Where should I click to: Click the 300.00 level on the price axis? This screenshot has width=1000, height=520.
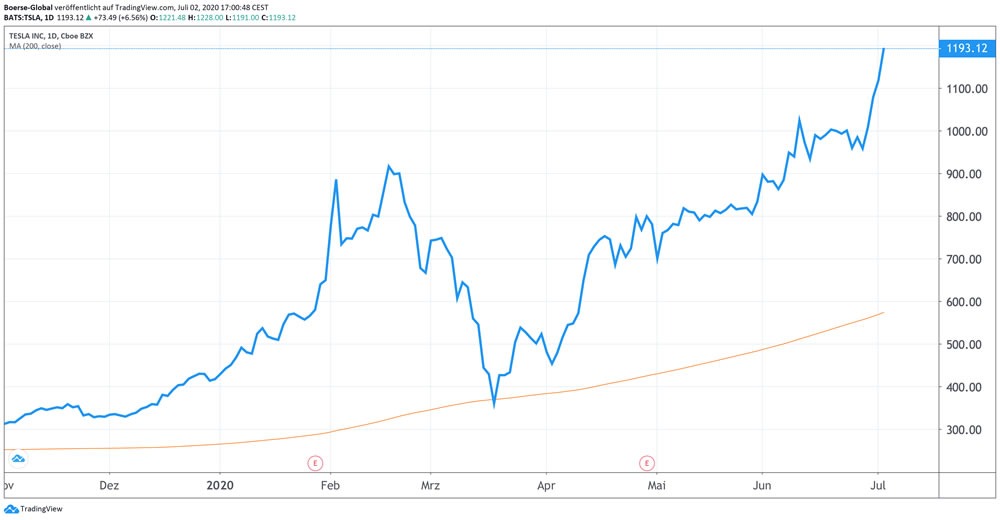[966, 430]
